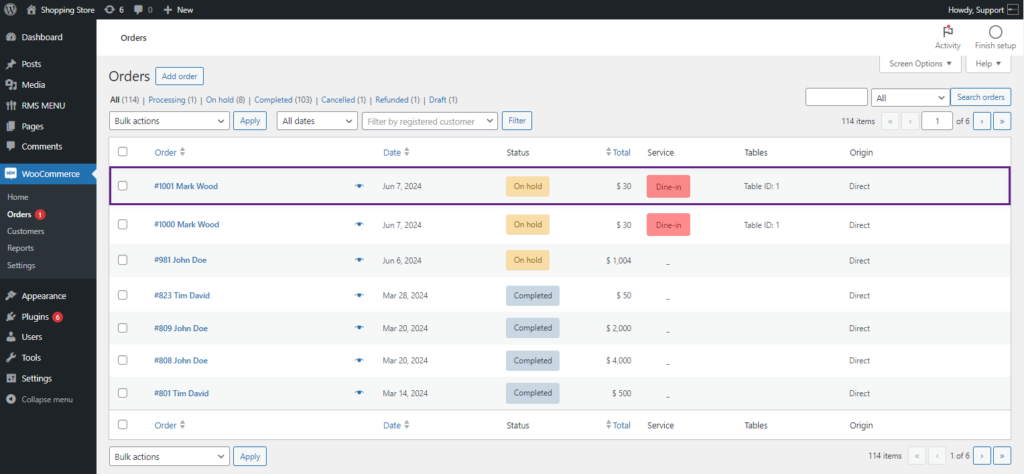This screenshot has height=474, width=1024.
Task: Select checkbox for order #981 John Doe
Action: click(123, 260)
